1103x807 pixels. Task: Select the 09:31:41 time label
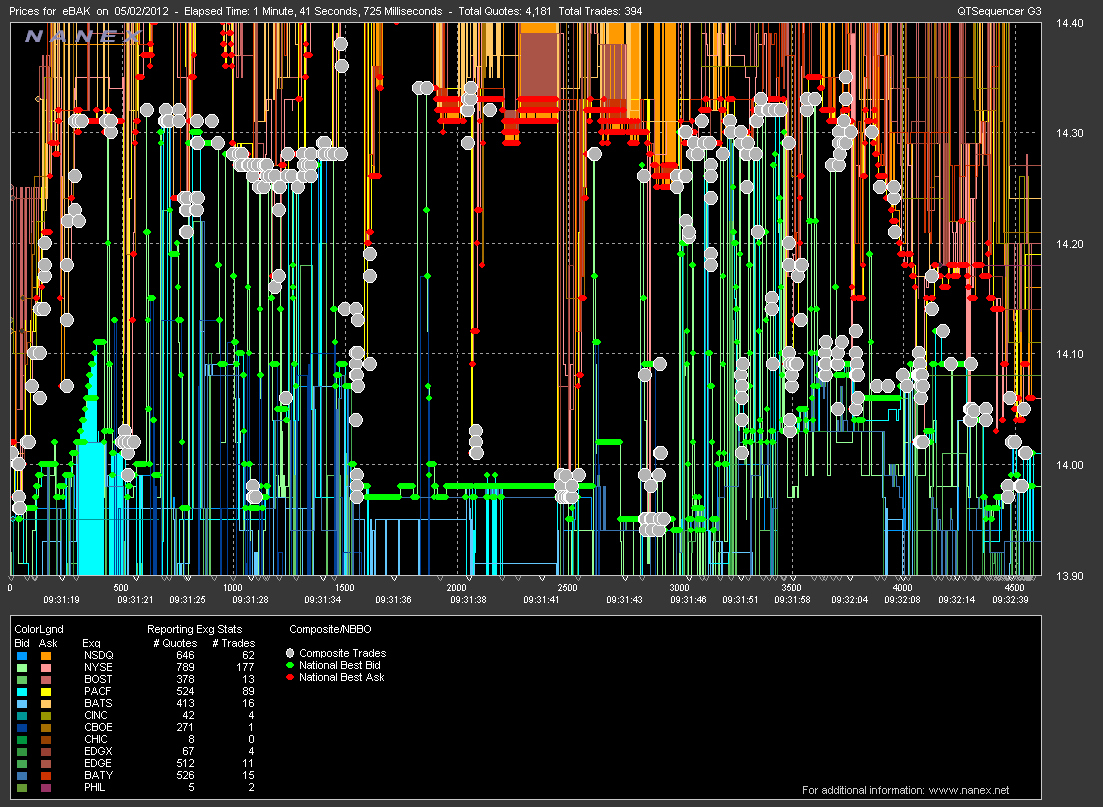pos(541,600)
